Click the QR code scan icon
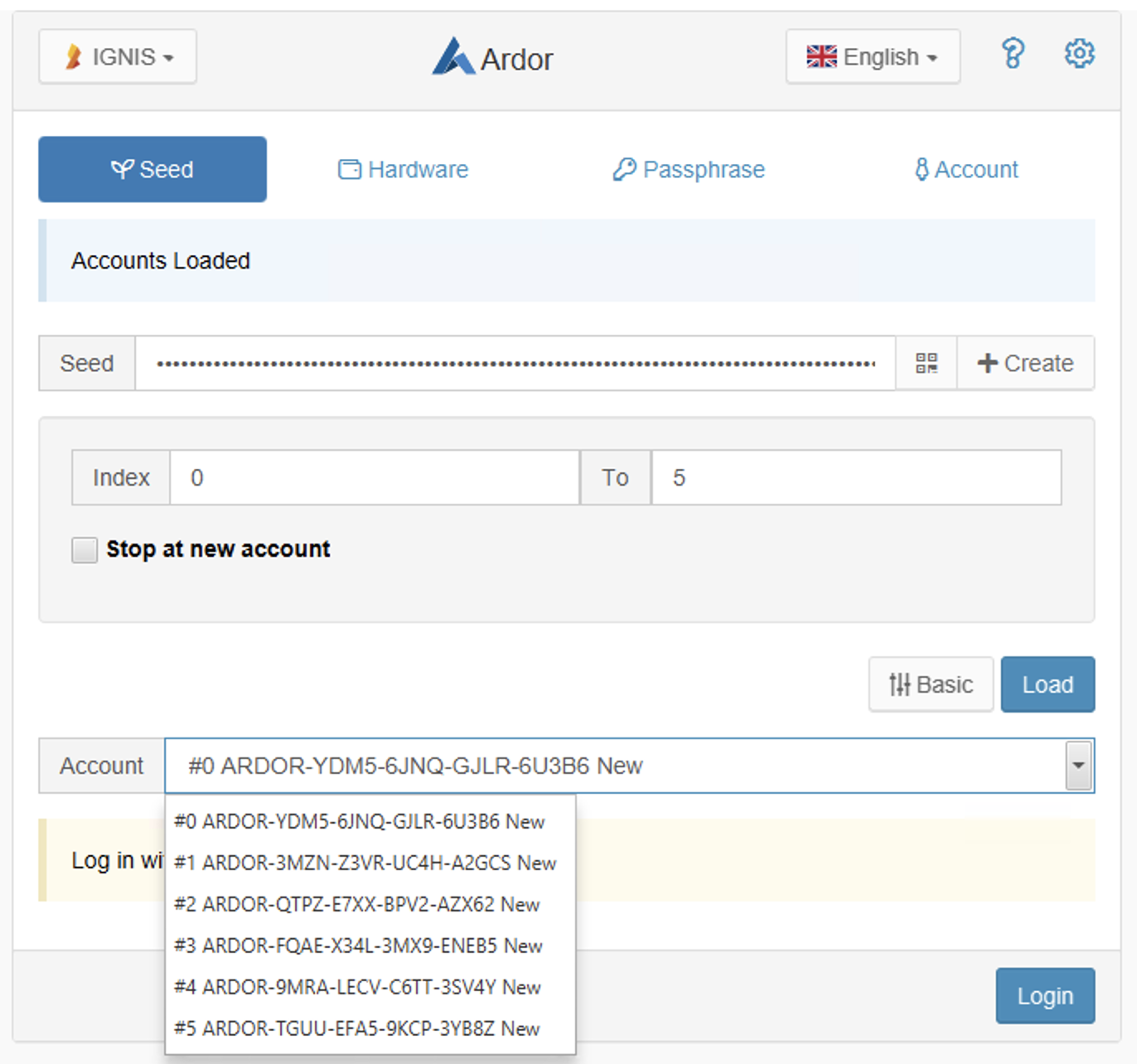 (x=926, y=363)
